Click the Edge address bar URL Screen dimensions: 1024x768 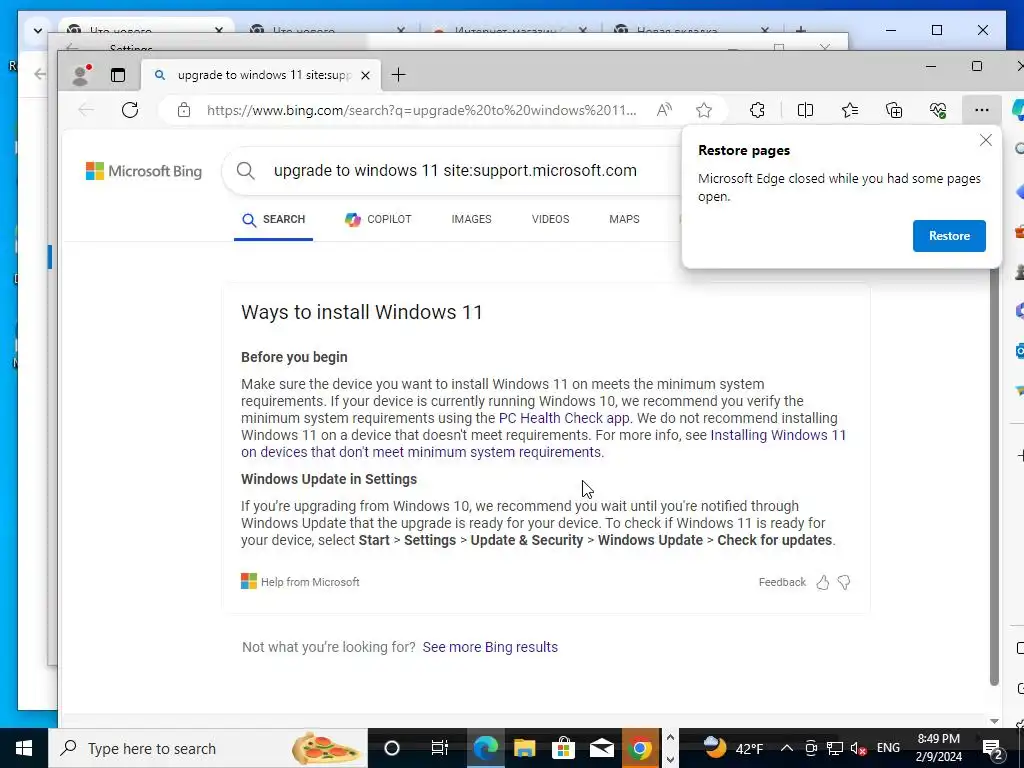421,110
